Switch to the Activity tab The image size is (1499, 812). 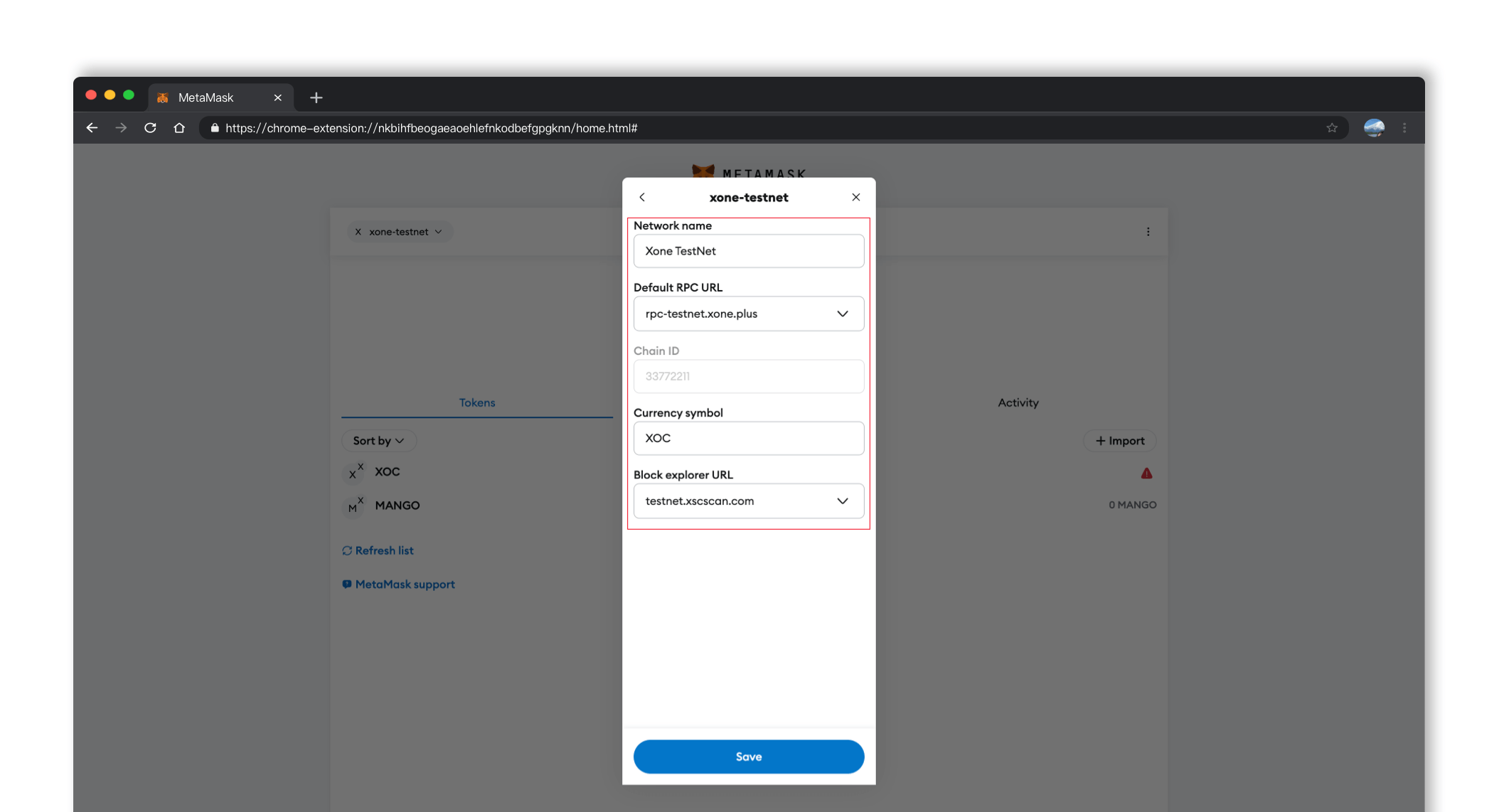click(x=1019, y=402)
